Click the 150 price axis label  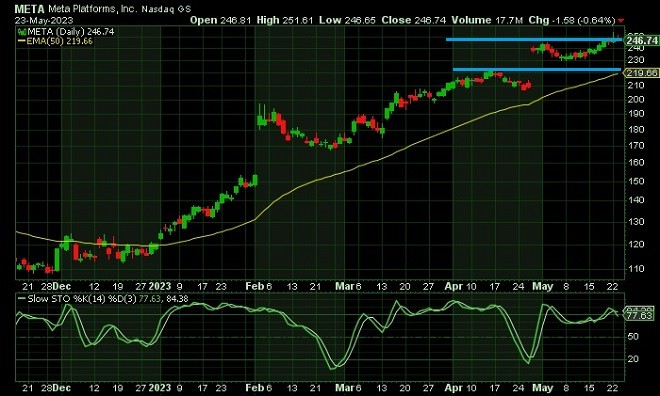[x=636, y=181]
